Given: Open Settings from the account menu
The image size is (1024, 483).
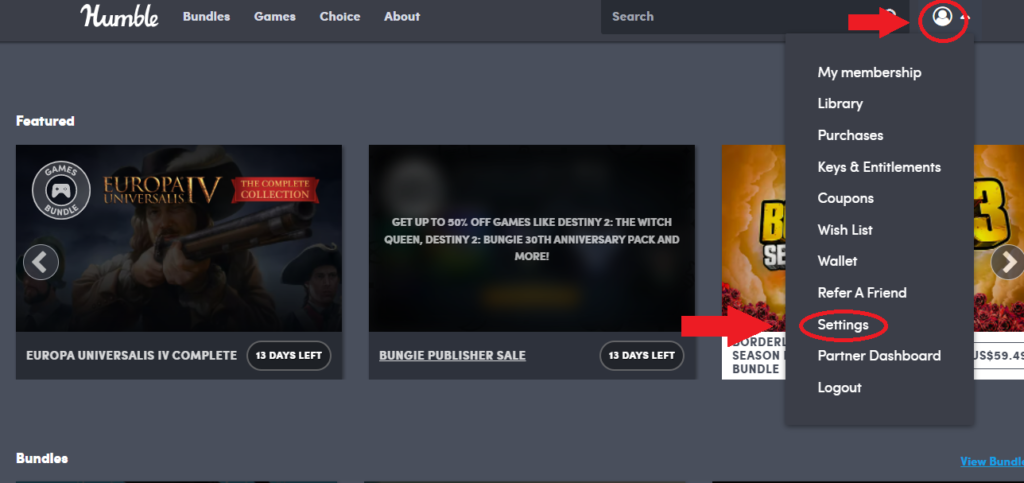Looking at the screenshot, I should point(843,324).
